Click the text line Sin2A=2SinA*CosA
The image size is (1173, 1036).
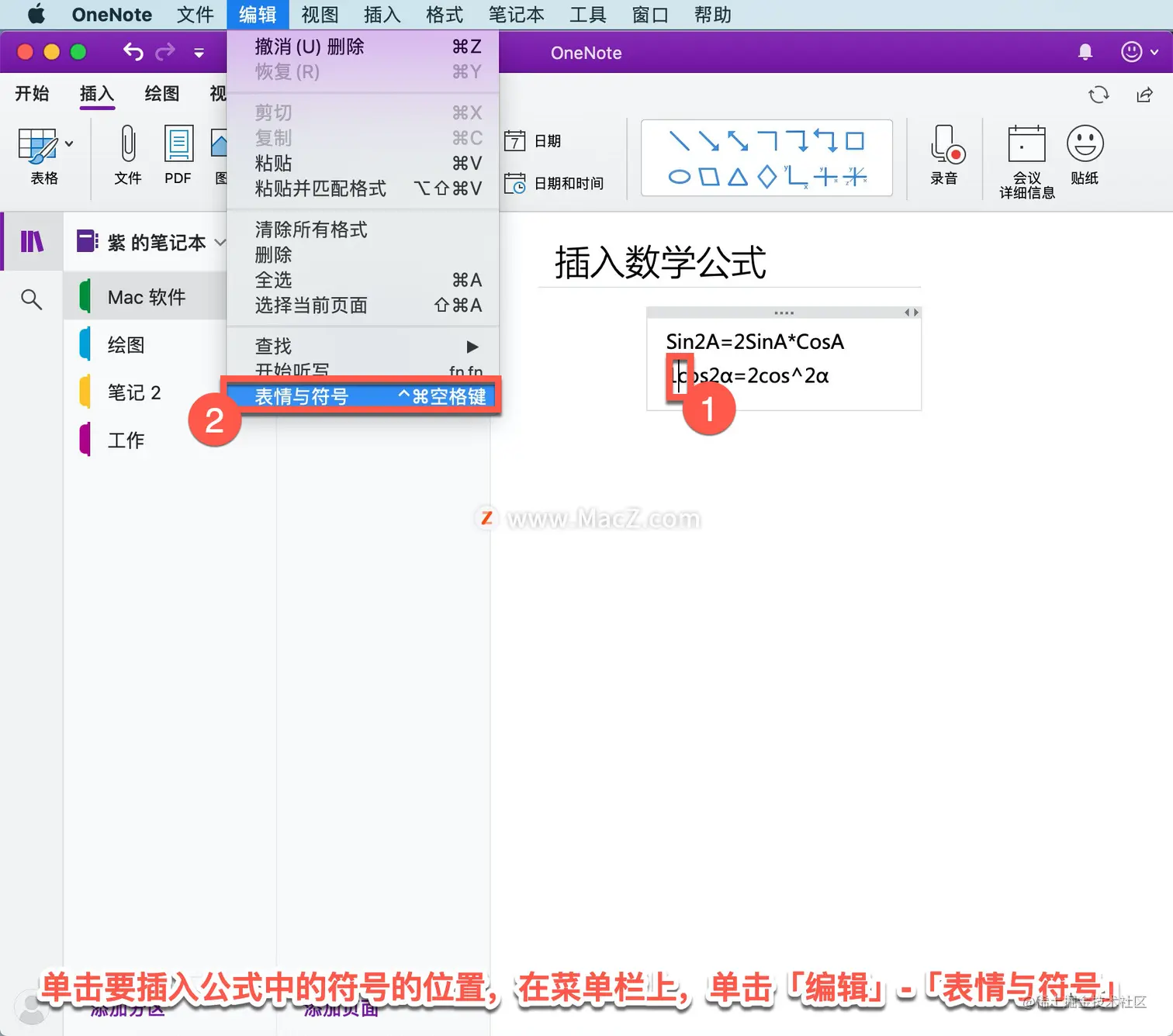[755, 342]
